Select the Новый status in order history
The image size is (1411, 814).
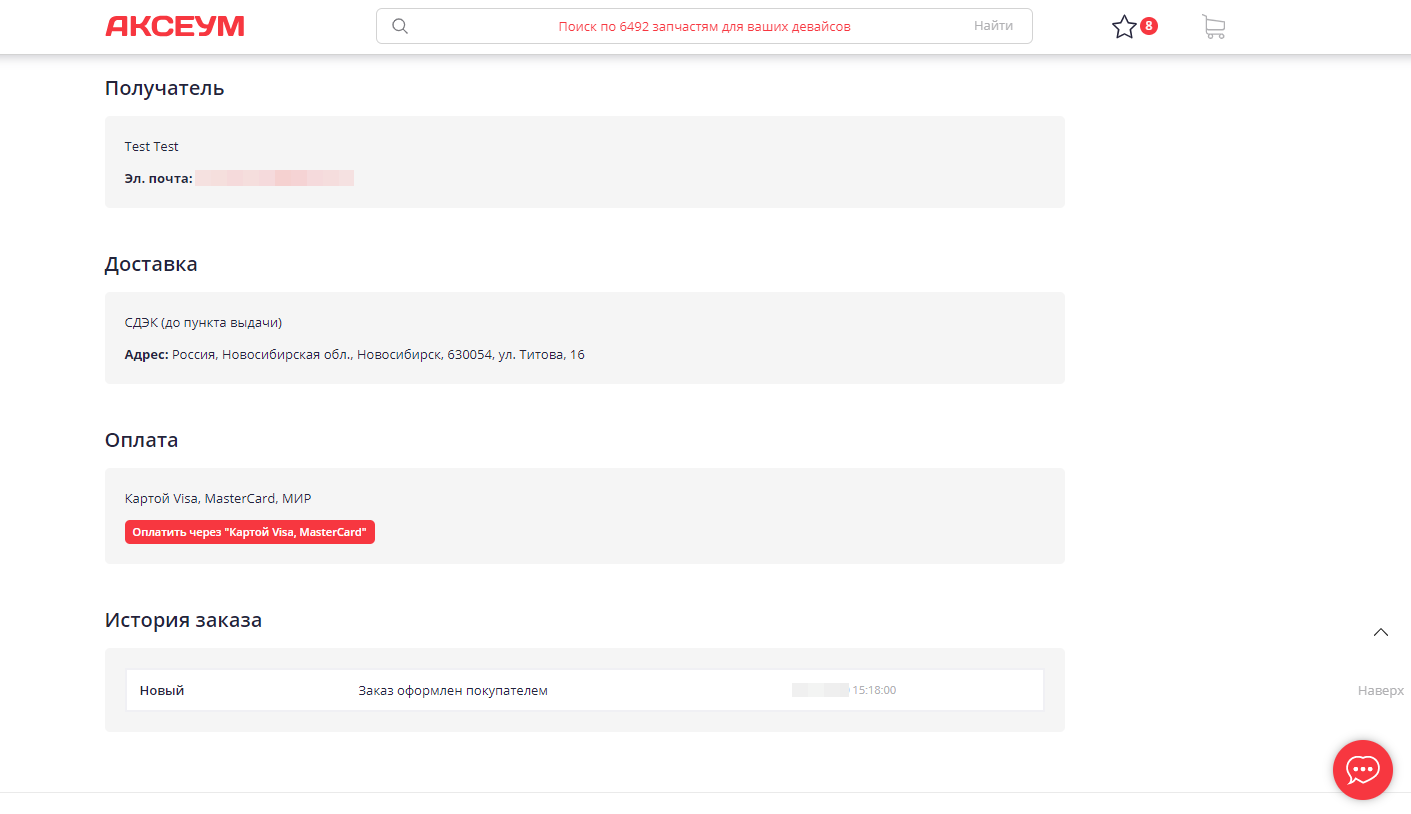(x=162, y=691)
